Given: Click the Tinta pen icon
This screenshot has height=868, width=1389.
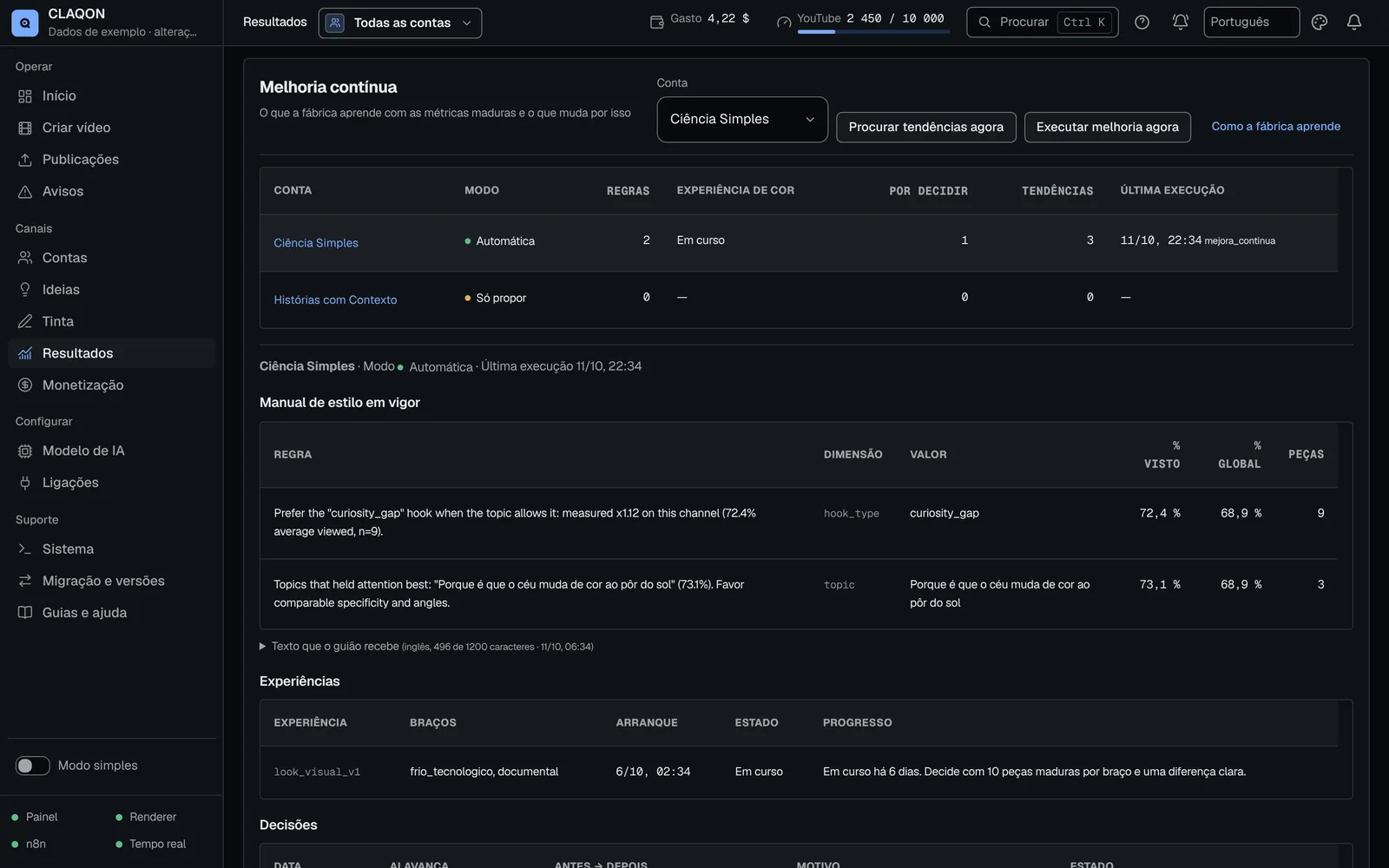Looking at the screenshot, I should point(25,322).
